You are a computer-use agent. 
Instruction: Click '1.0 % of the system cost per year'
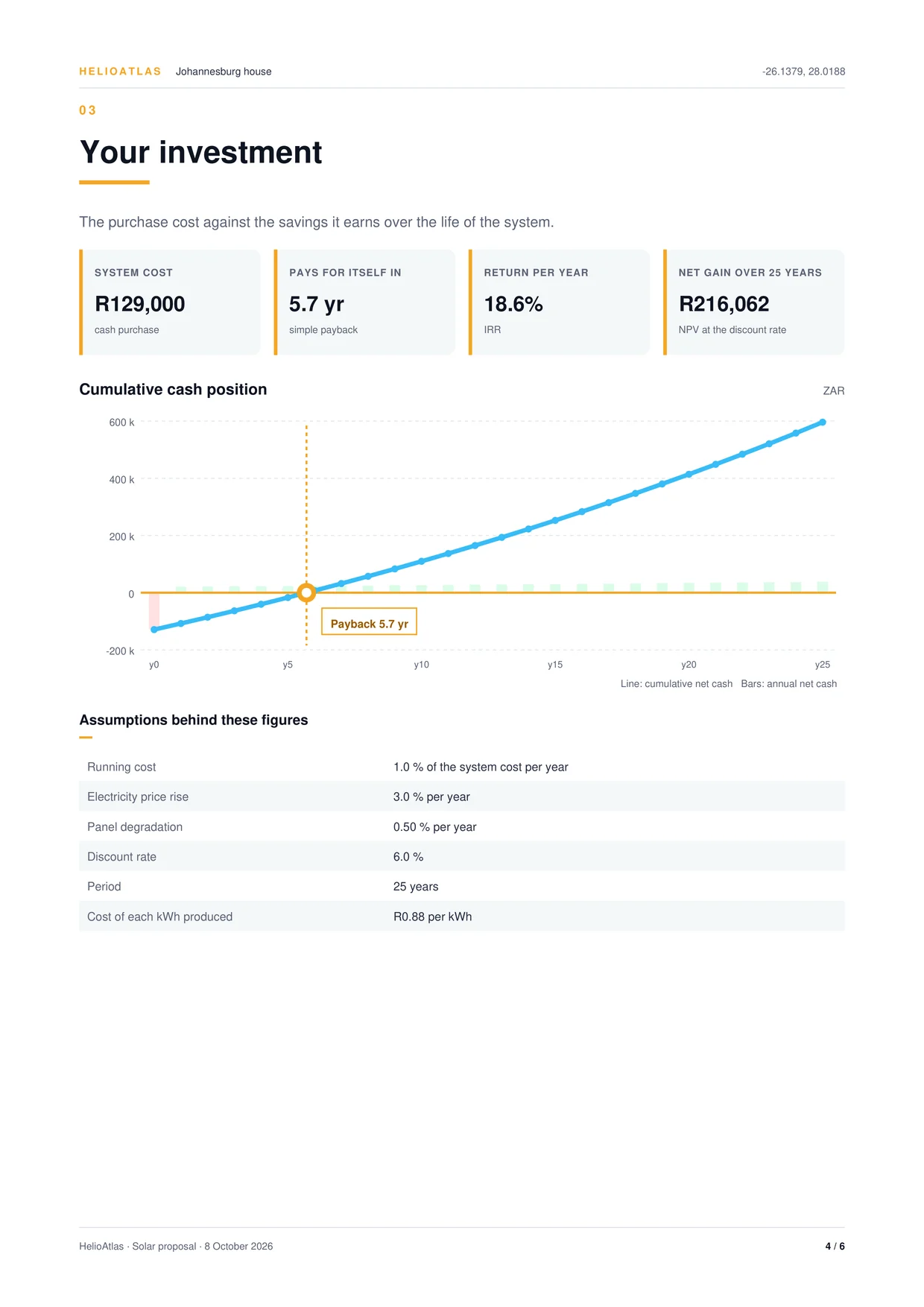481,768
